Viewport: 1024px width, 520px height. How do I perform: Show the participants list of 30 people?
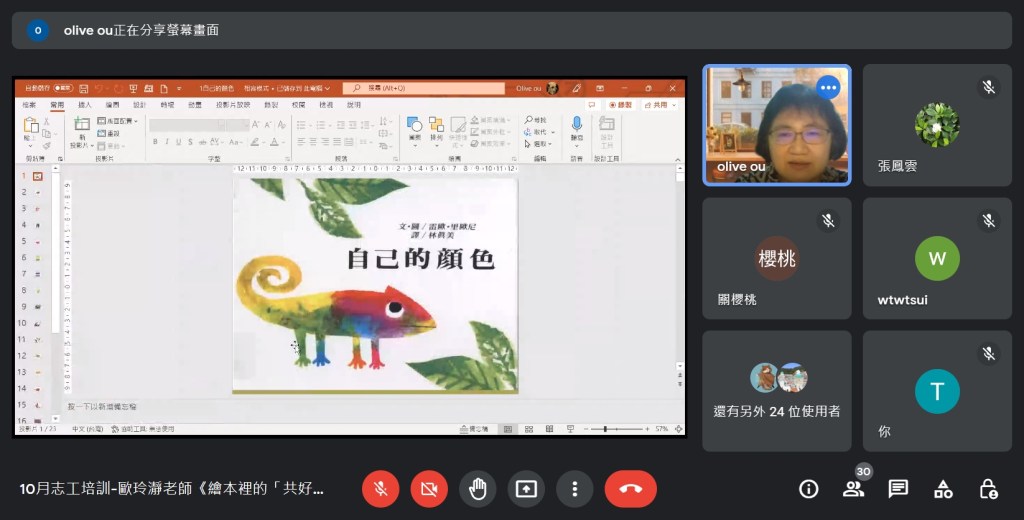click(853, 489)
